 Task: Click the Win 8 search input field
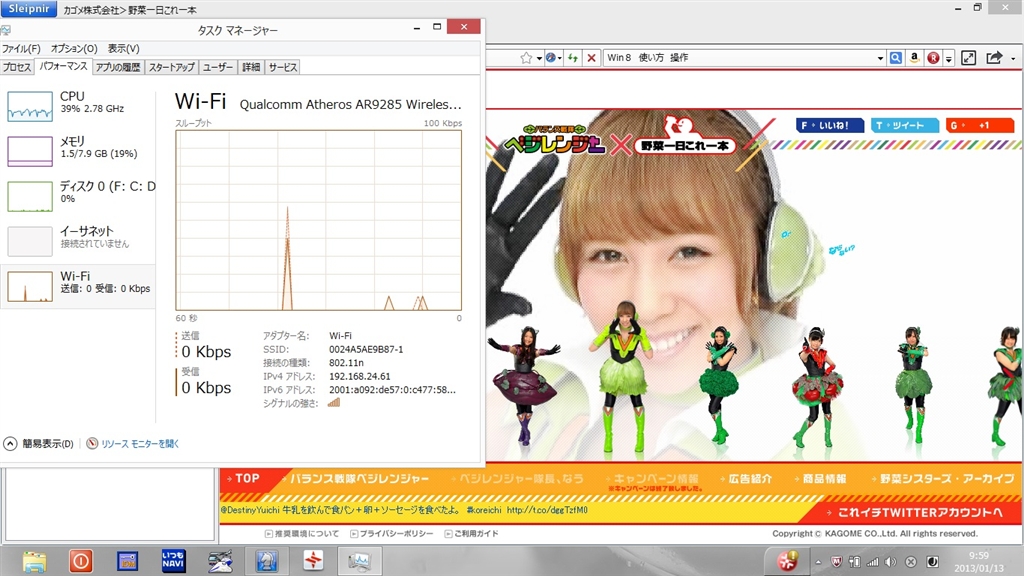735,58
